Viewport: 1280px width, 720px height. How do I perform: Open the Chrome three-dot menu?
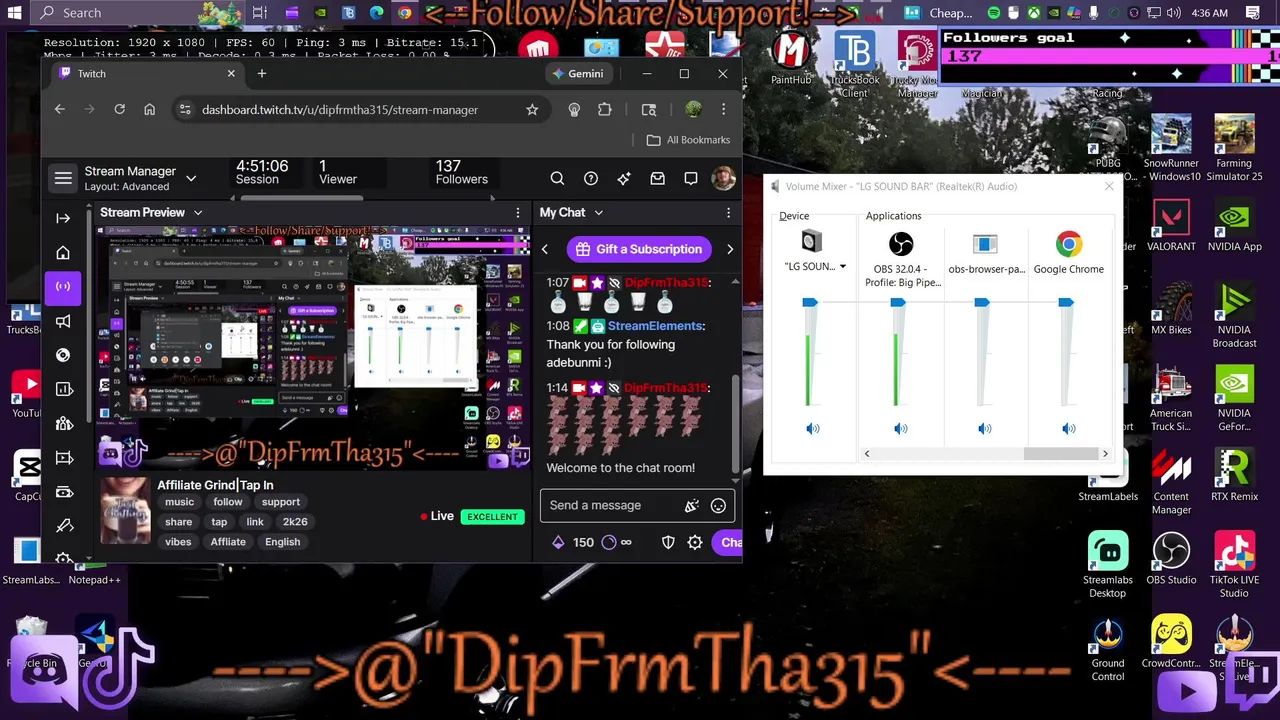tap(723, 109)
